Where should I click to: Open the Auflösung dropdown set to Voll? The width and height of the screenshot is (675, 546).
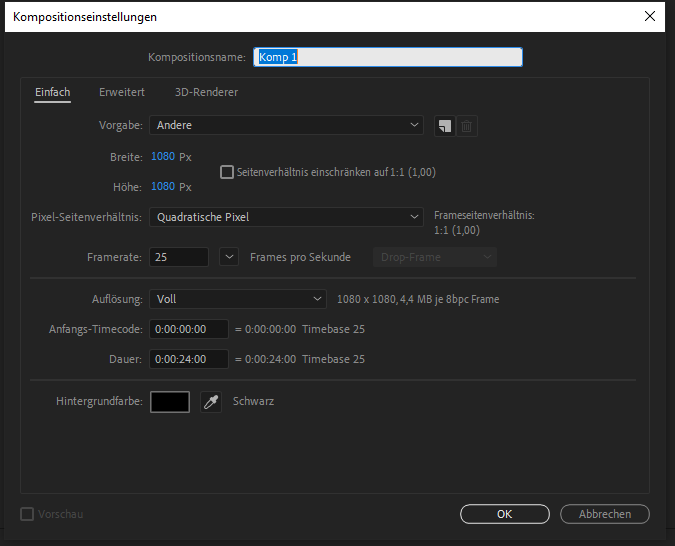[238, 299]
